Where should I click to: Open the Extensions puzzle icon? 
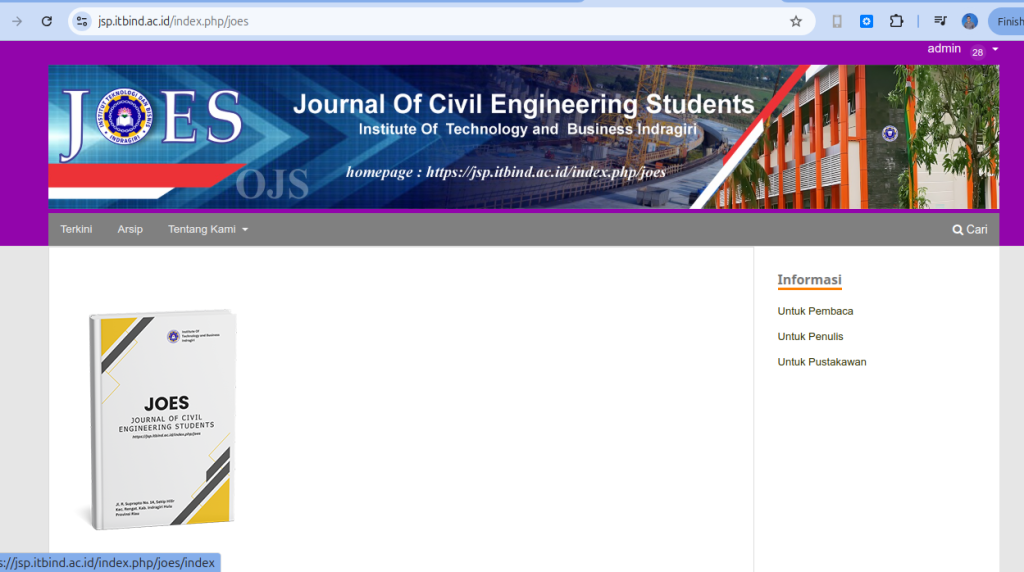[896, 22]
